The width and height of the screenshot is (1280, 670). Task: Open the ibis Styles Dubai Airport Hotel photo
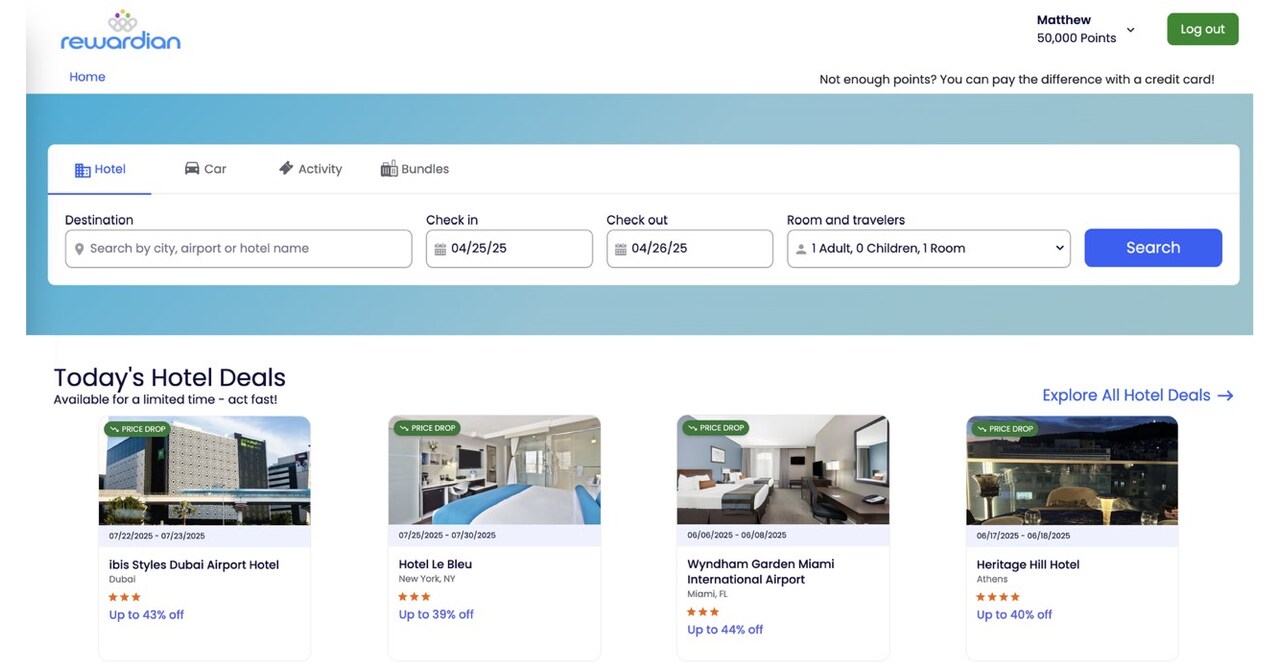pos(204,472)
